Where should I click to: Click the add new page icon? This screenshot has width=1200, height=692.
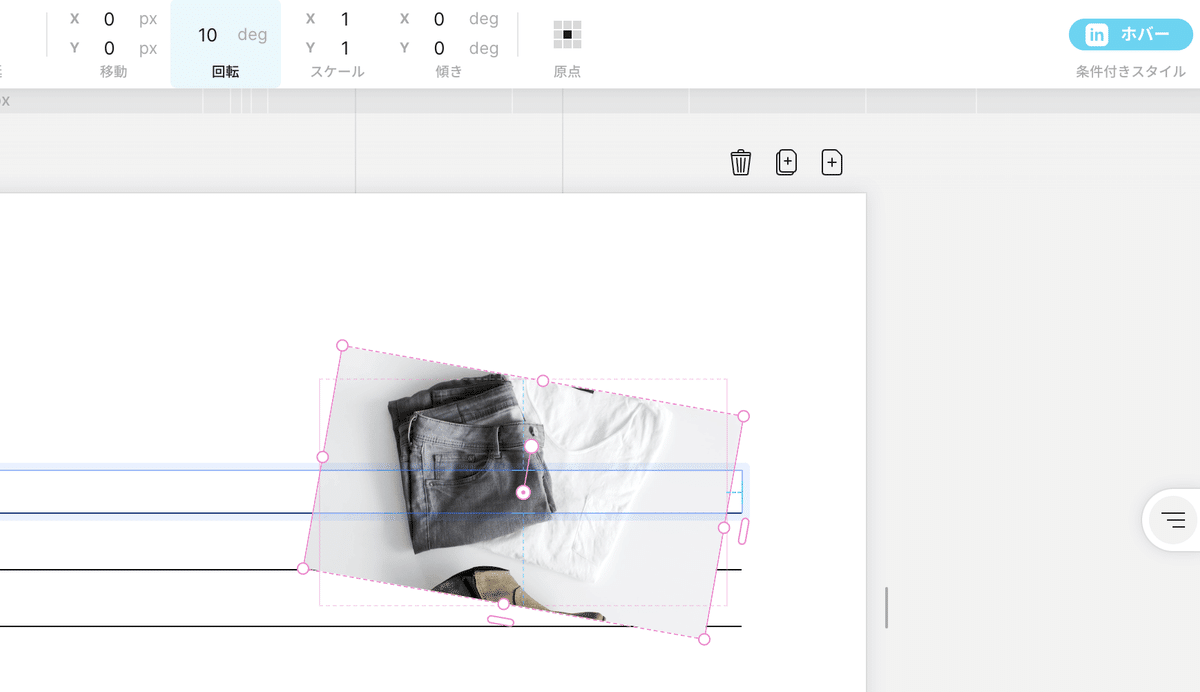point(832,162)
